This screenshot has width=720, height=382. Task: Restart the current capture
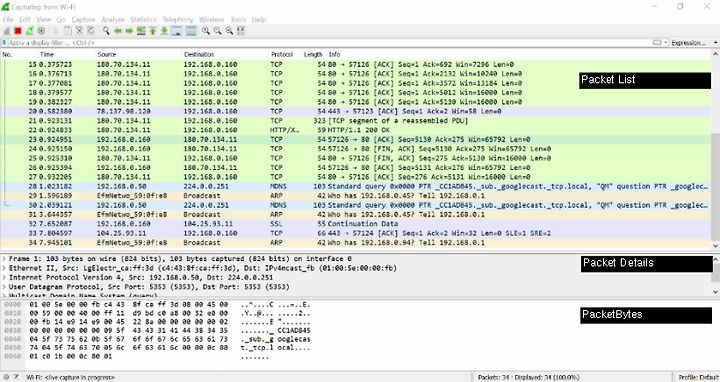pyautogui.click(x=29, y=31)
